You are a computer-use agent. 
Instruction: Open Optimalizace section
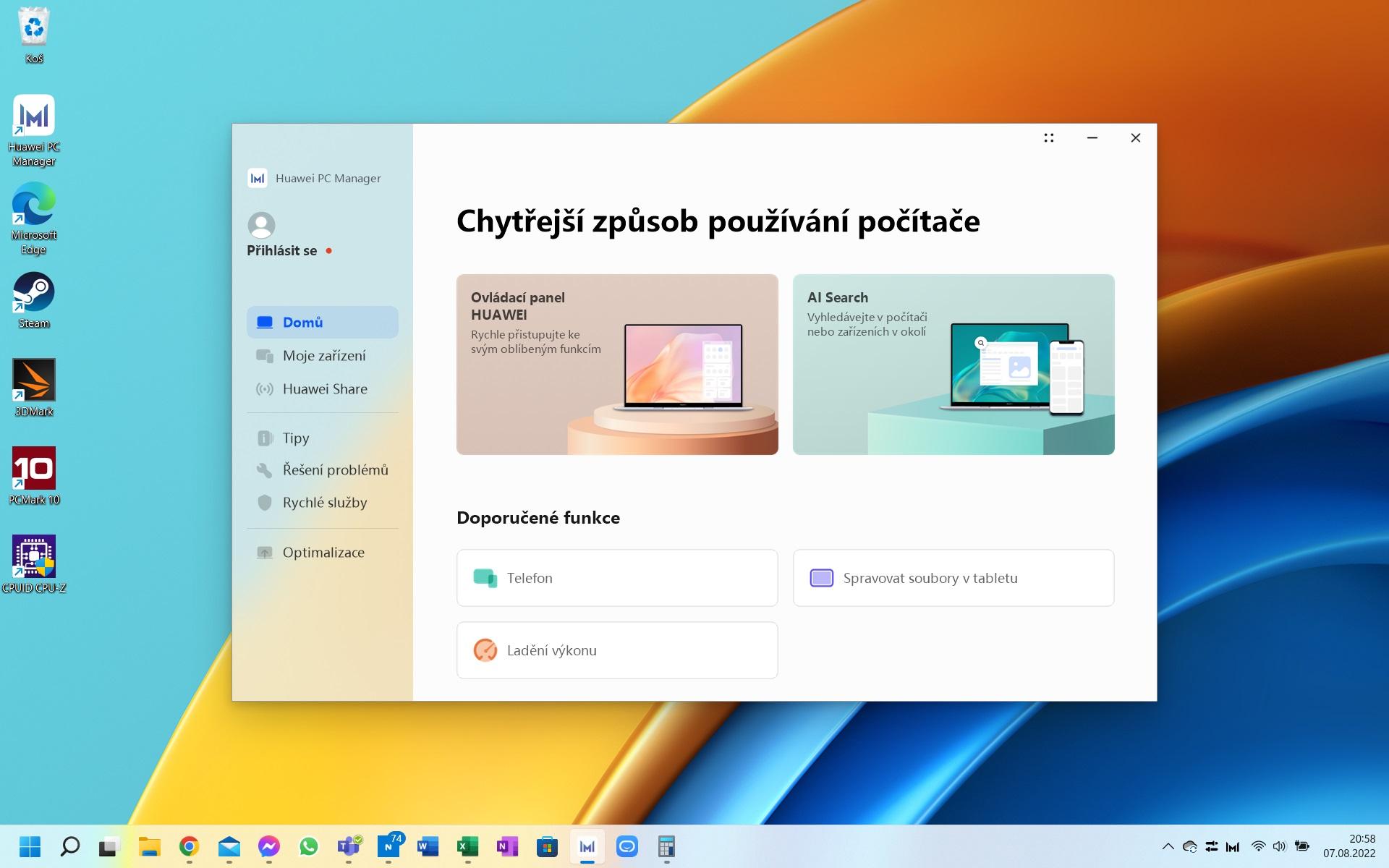click(x=322, y=553)
